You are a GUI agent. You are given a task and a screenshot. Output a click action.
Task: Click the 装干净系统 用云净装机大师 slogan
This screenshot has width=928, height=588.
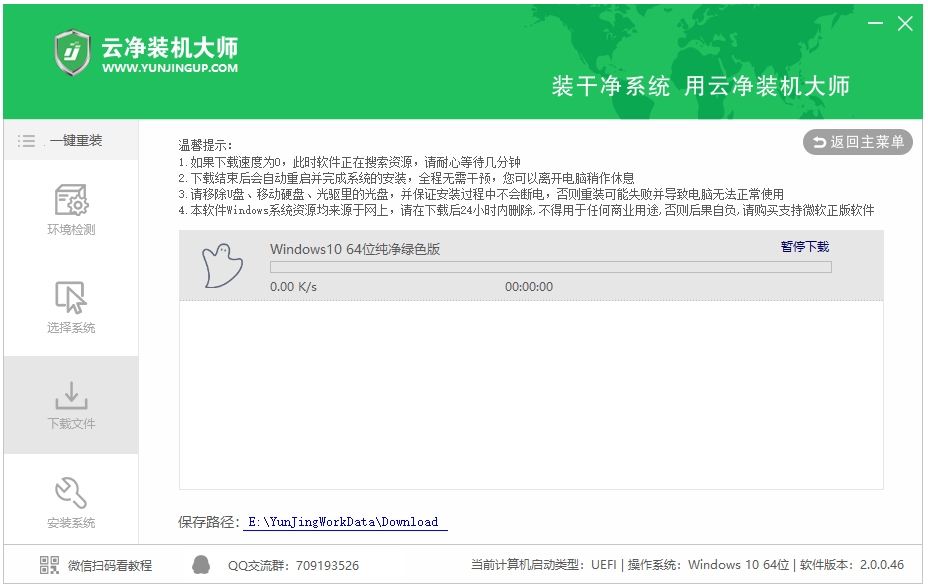[701, 86]
